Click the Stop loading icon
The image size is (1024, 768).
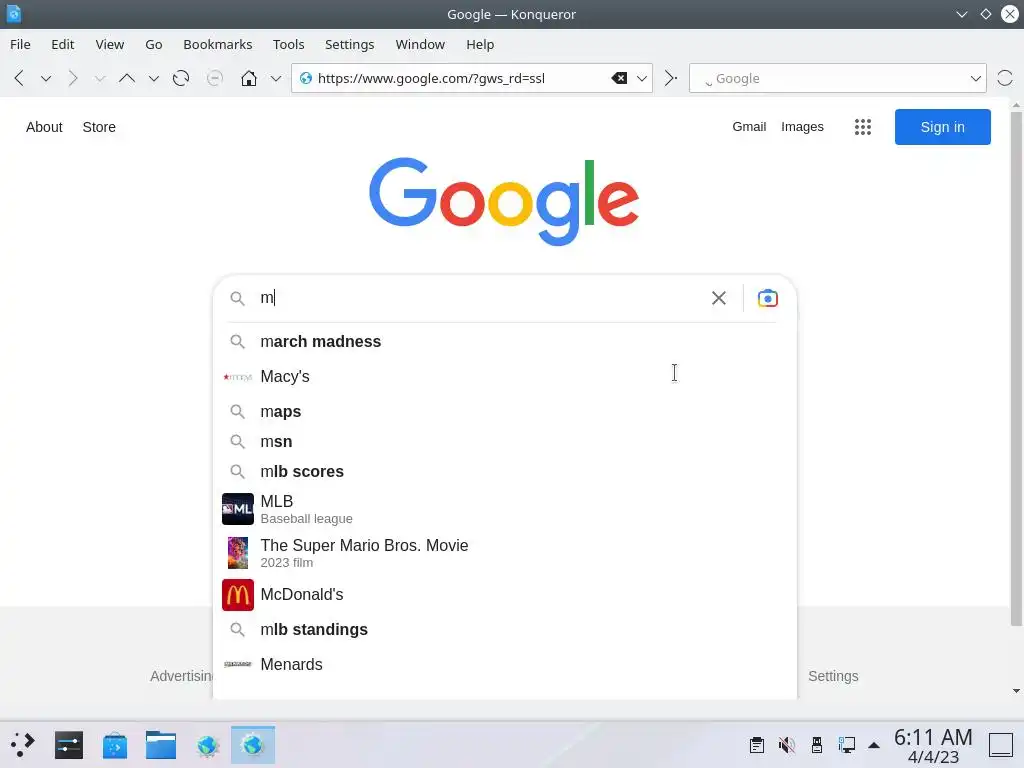[214, 78]
